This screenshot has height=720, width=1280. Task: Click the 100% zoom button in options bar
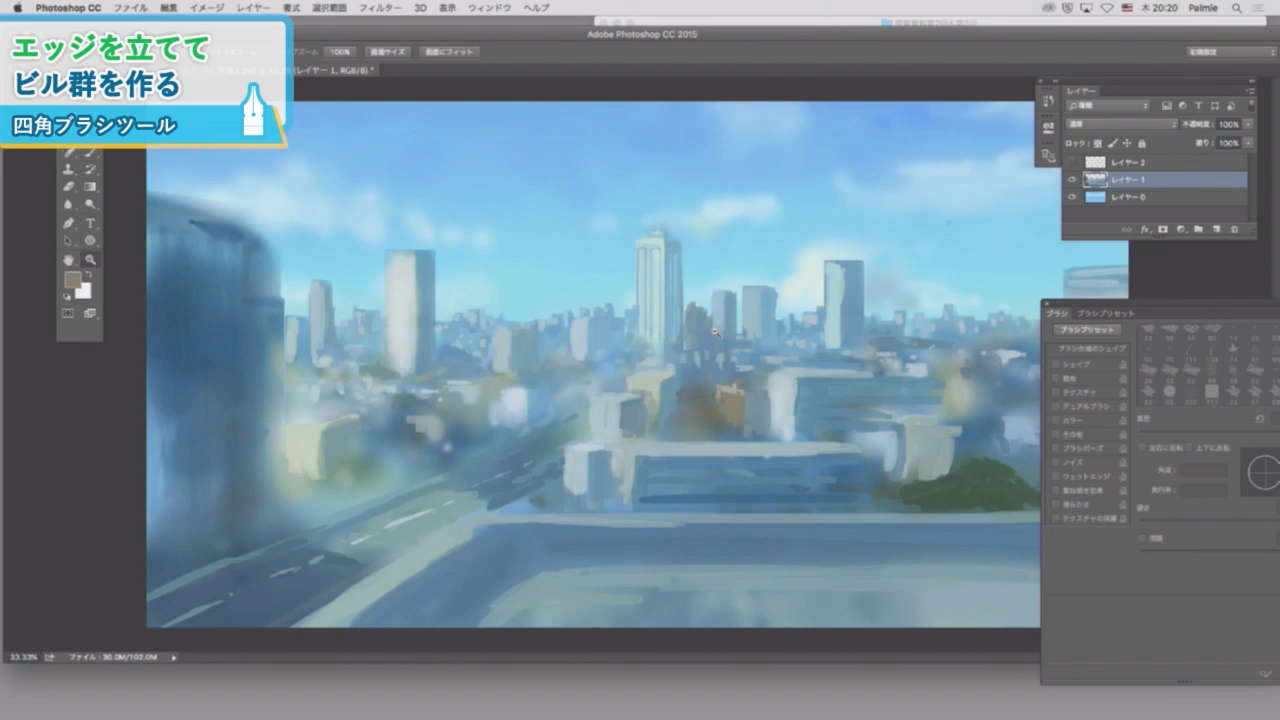pos(340,51)
